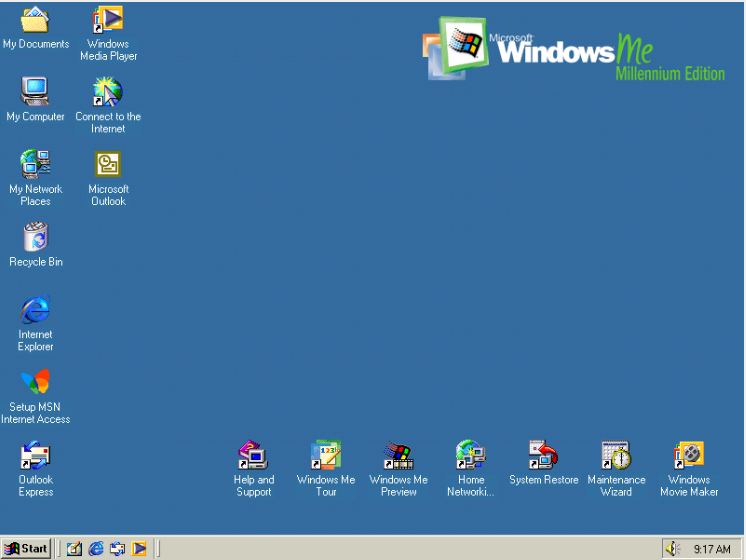746x560 pixels.
Task: Click the 9:17 AM clock in tray
Action: point(712,549)
